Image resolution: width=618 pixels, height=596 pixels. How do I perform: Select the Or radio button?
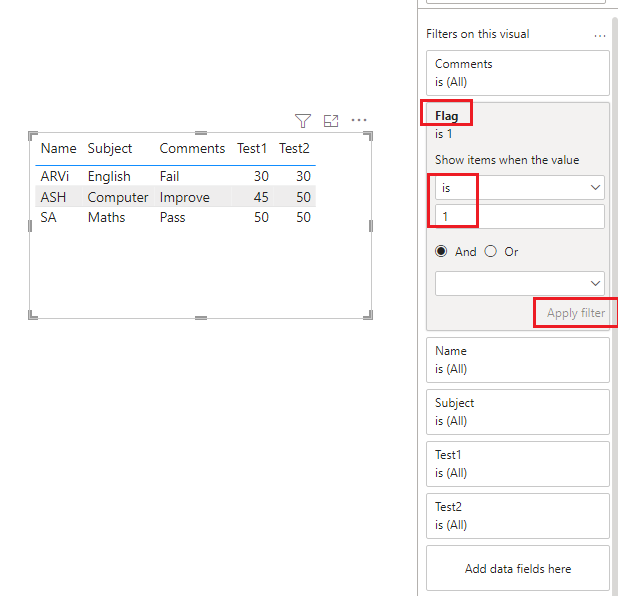click(x=491, y=251)
